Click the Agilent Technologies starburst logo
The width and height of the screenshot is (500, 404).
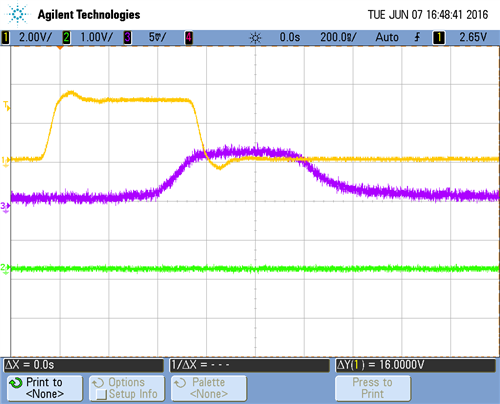[x=16, y=14]
